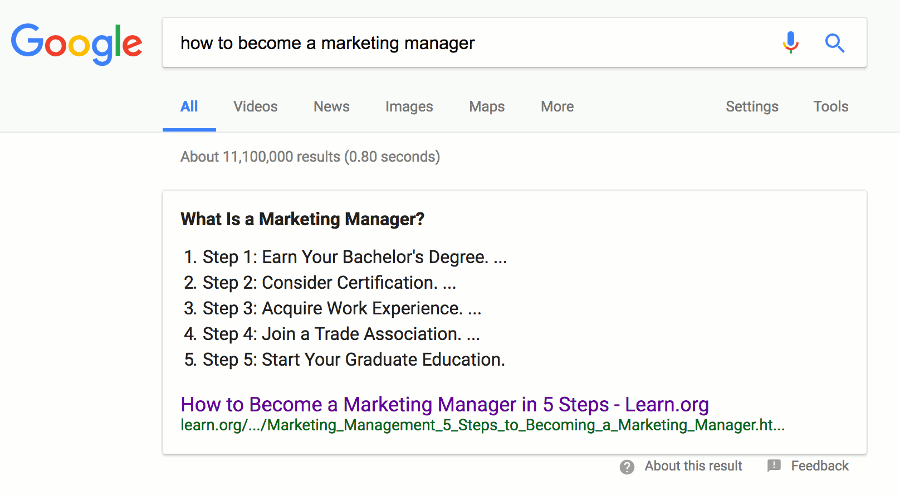This screenshot has width=900, height=495.
Task: Click the Feedback speech bubble icon
Action: 774,466
